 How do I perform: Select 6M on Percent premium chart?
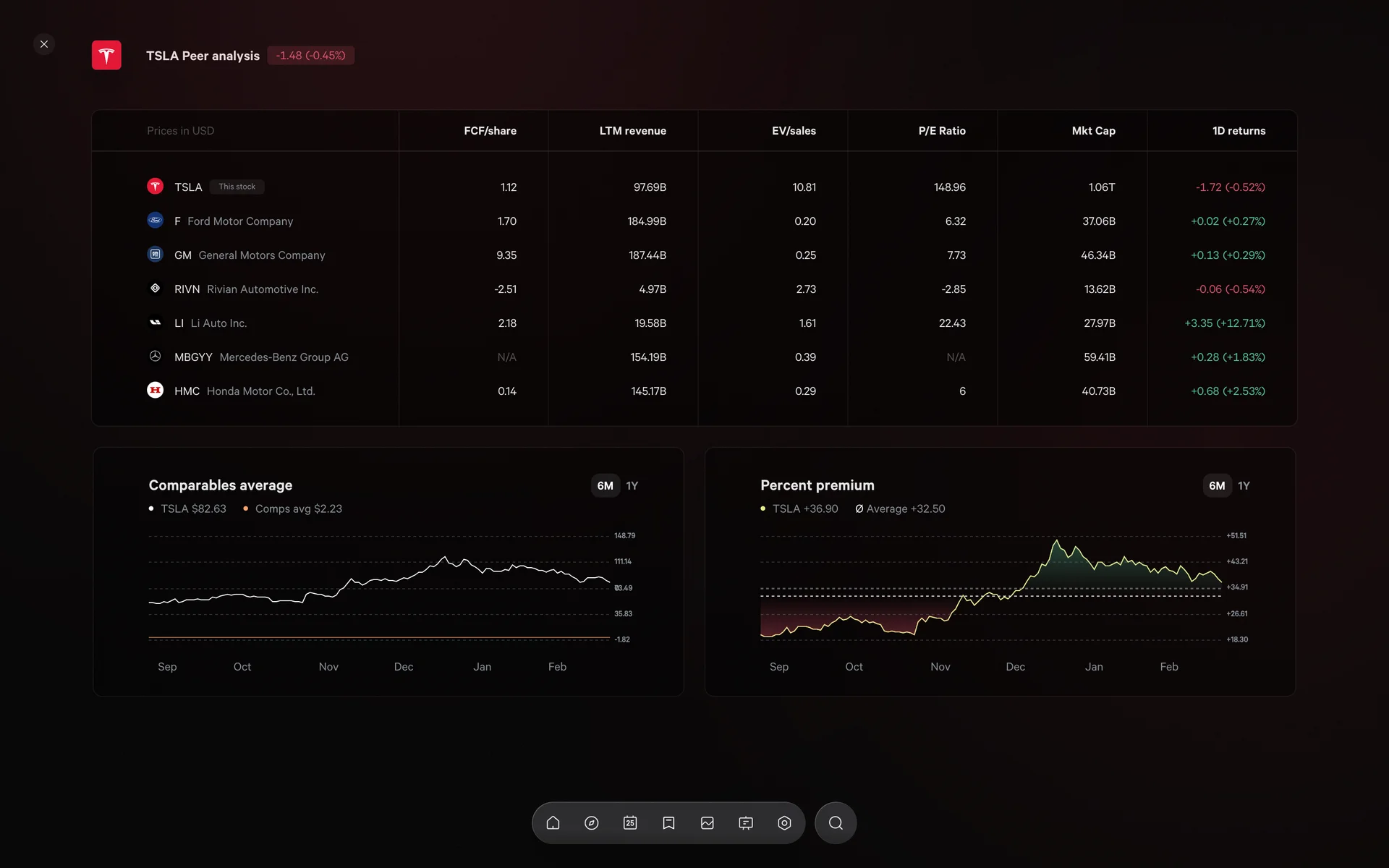coord(1217,486)
